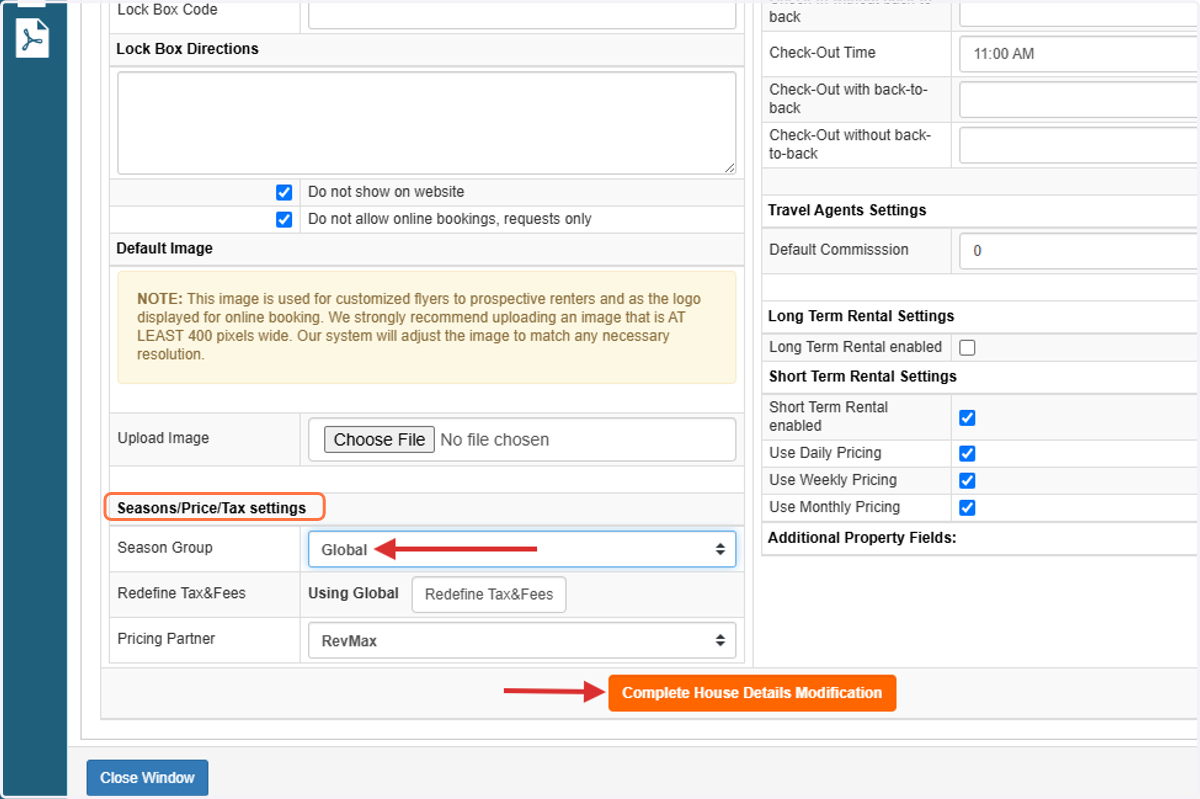
Task: Click the Long Term Rental Settings heading
Action: 861,316
